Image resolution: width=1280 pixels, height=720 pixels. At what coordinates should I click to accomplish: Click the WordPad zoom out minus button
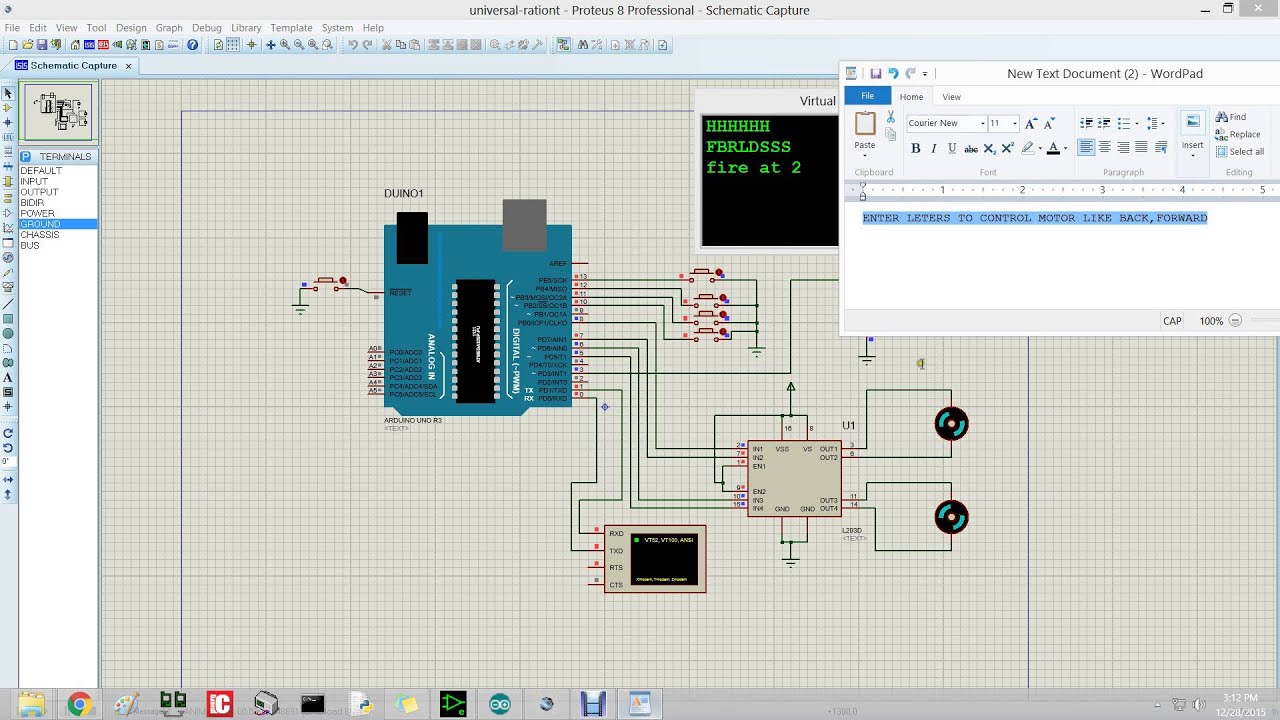pyautogui.click(x=1235, y=321)
